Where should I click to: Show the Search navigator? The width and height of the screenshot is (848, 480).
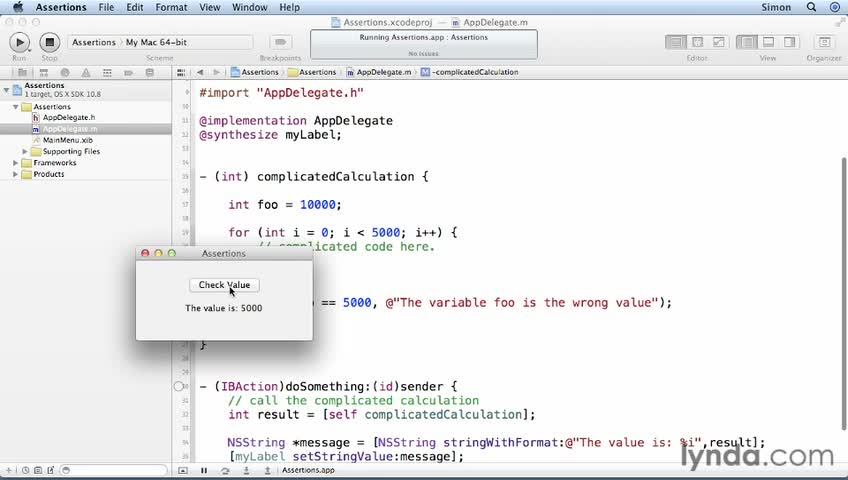(x=65, y=72)
